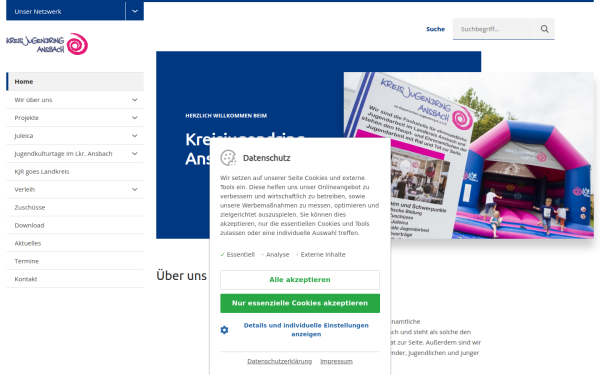
Task: Click the Herzlich Willkommen beim text
Action: tap(226, 116)
